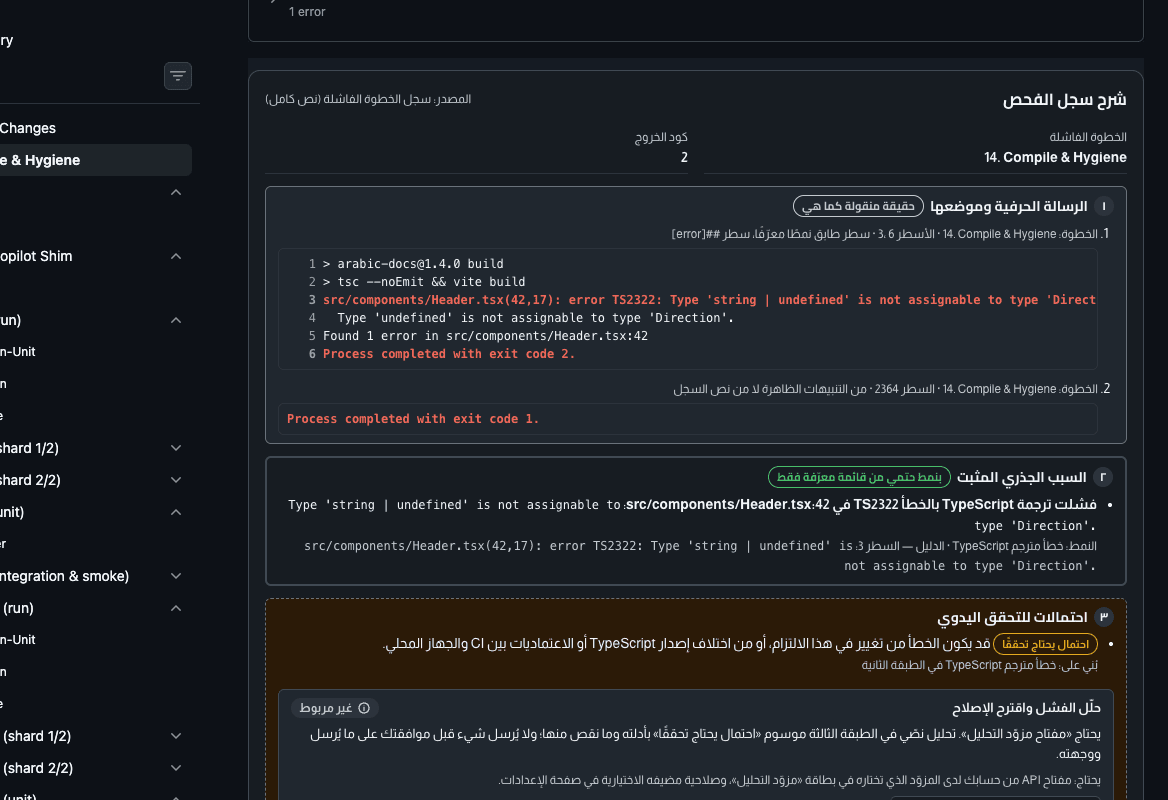This screenshot has height=800, width=1168.
Task: Click the "المصدر: سجل الخطوة الفاشلة (نص كامل)" text
Action: pos(368,99)
